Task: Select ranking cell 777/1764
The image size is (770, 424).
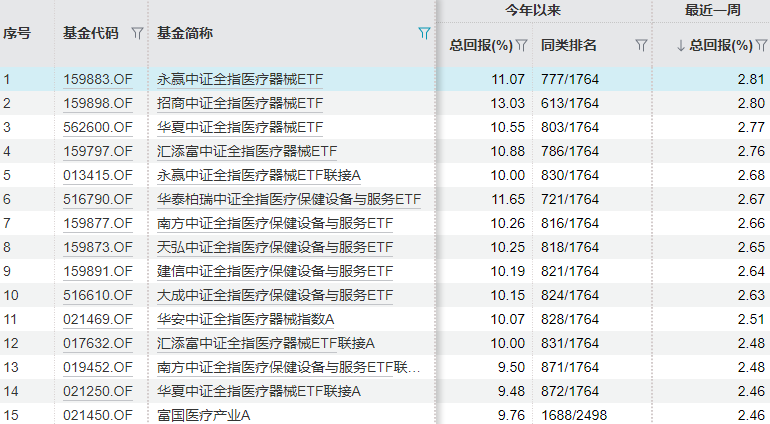Action: (x=570, y=79)
